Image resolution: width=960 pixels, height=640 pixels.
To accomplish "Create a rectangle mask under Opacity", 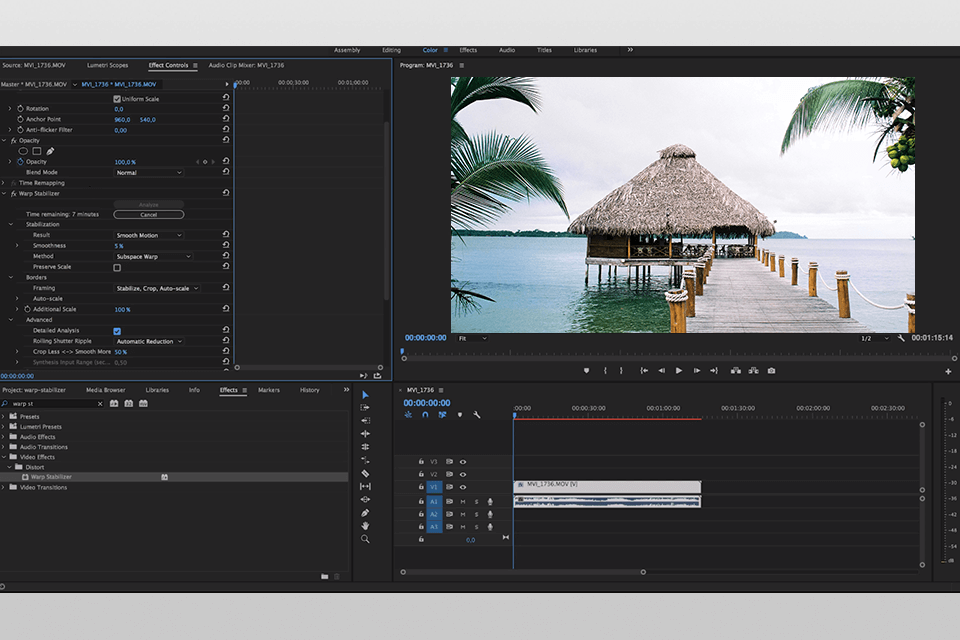I will click(37, 151).
